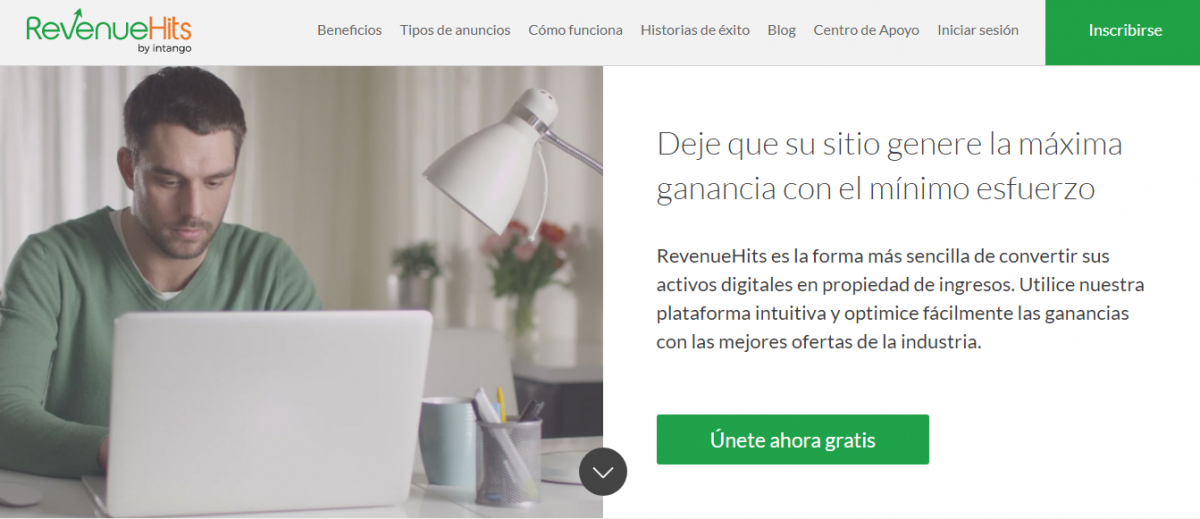
Task: Open the Blog link
Action: click(x=782, y=30)
